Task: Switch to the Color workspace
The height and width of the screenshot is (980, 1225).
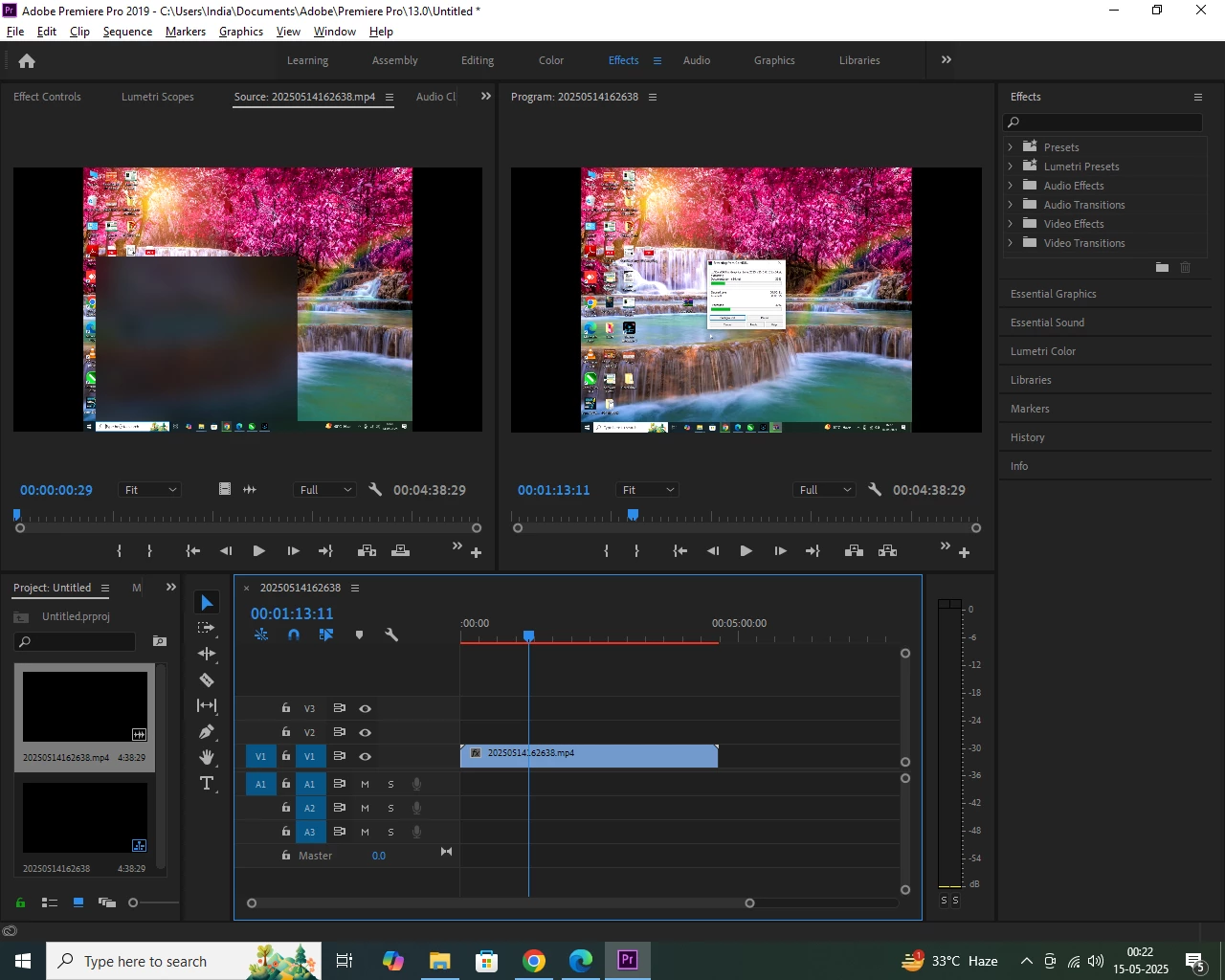Action: pos(551,60)
